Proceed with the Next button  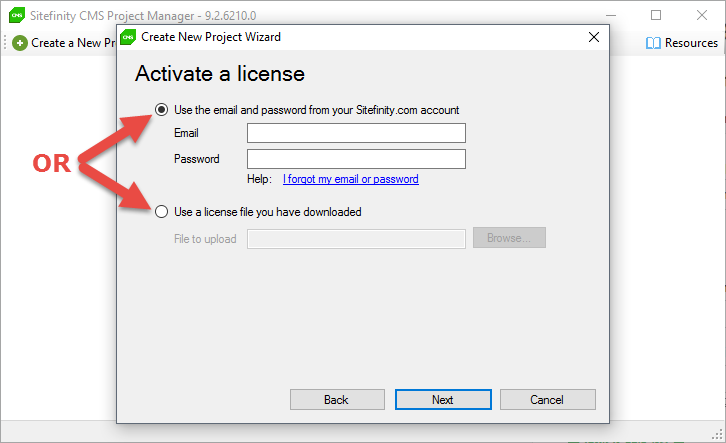[443, 399]
